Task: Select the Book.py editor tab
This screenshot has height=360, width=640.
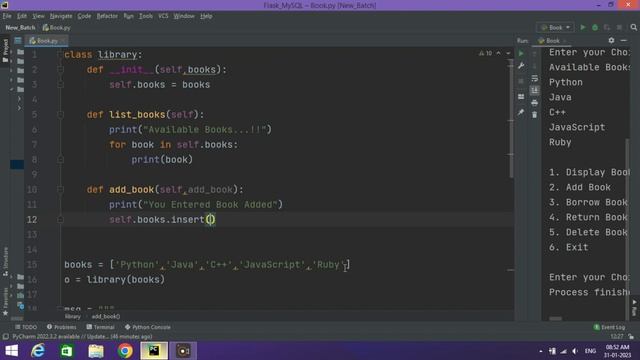Action: [46, 41]
